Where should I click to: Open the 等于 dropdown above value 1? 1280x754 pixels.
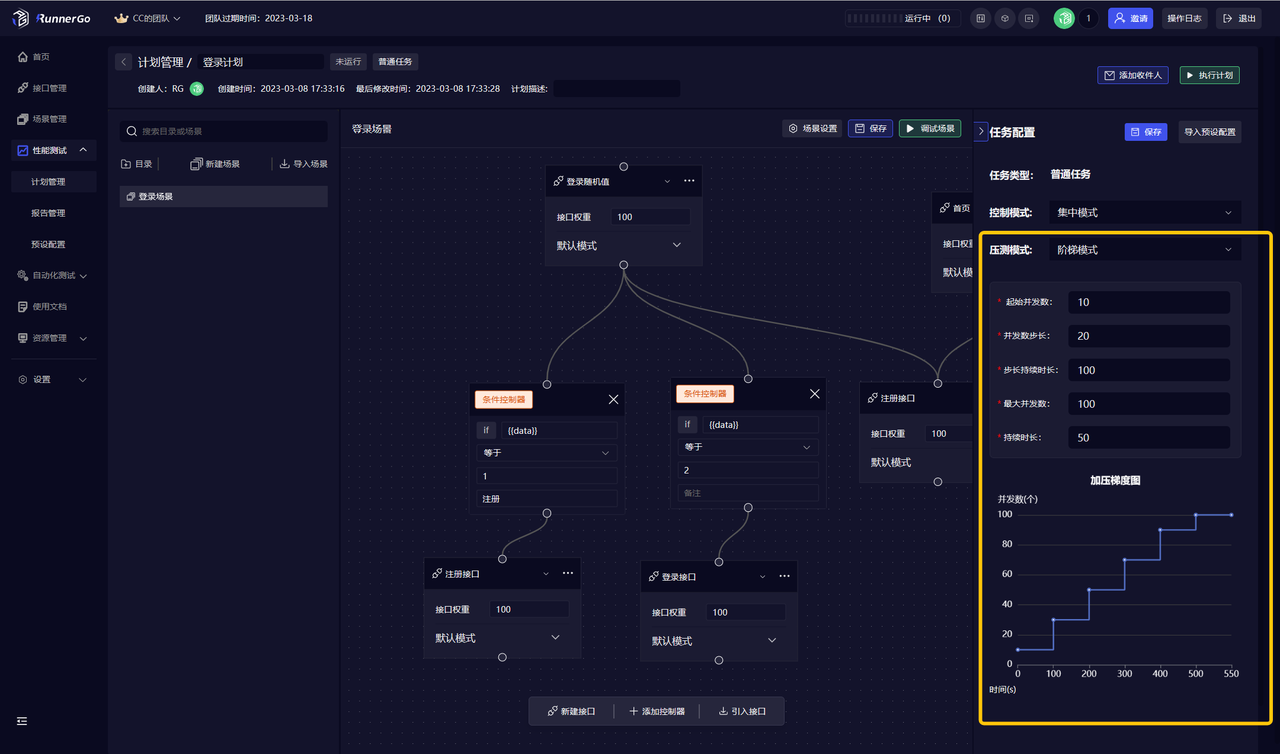tap(547, 453)
